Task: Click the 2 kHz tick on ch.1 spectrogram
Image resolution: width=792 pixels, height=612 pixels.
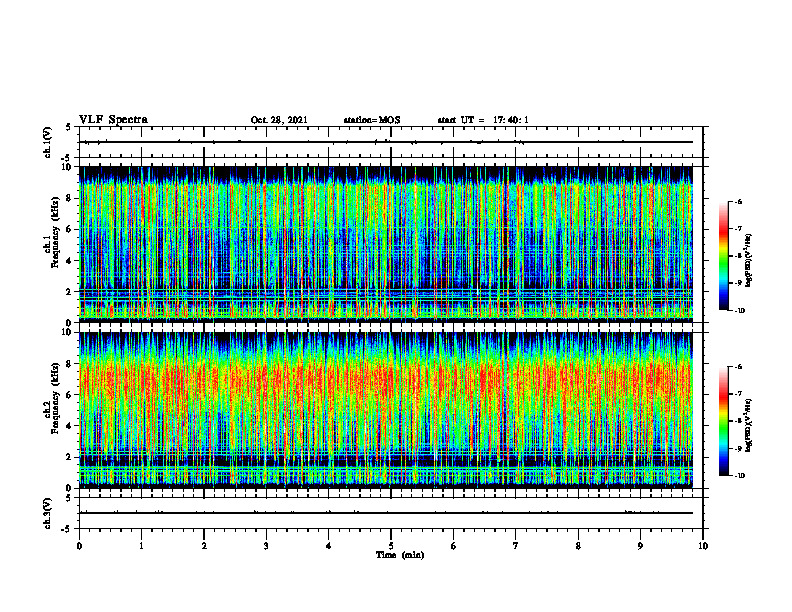Action: coord(69,292)
